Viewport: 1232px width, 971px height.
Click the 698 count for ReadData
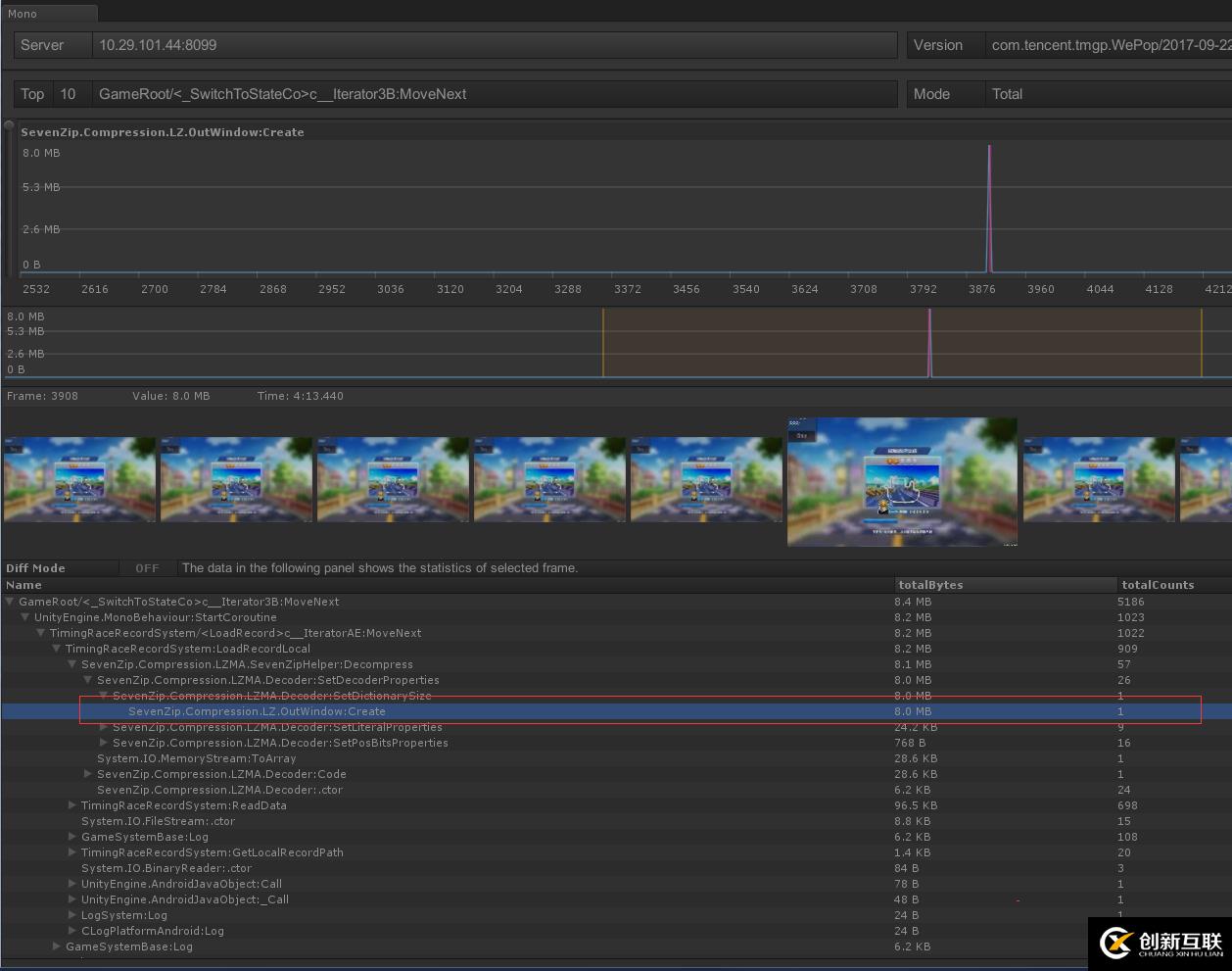(x=1127, y=805)
